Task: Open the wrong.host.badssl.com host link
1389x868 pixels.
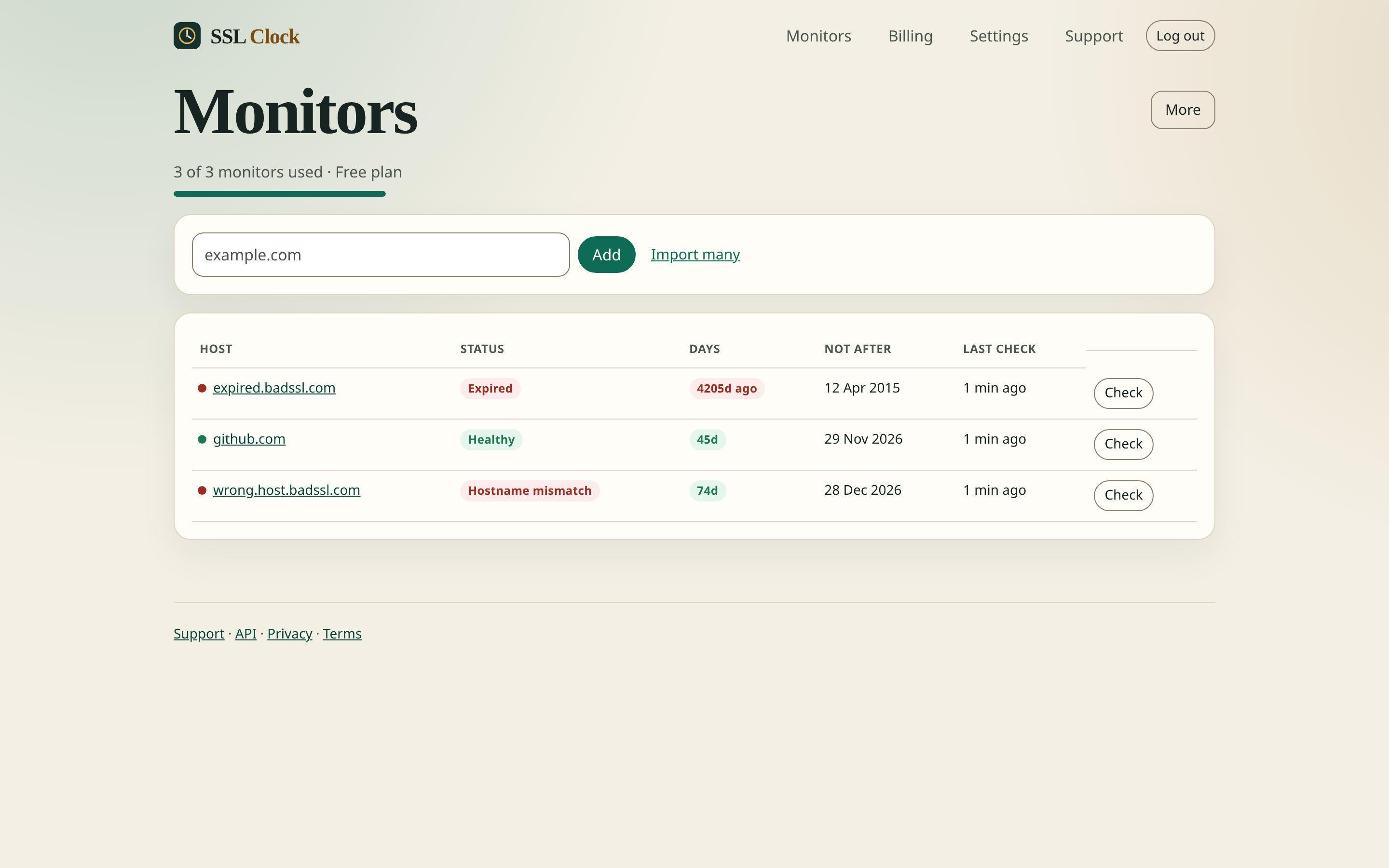Action: [x=286, y=490]
